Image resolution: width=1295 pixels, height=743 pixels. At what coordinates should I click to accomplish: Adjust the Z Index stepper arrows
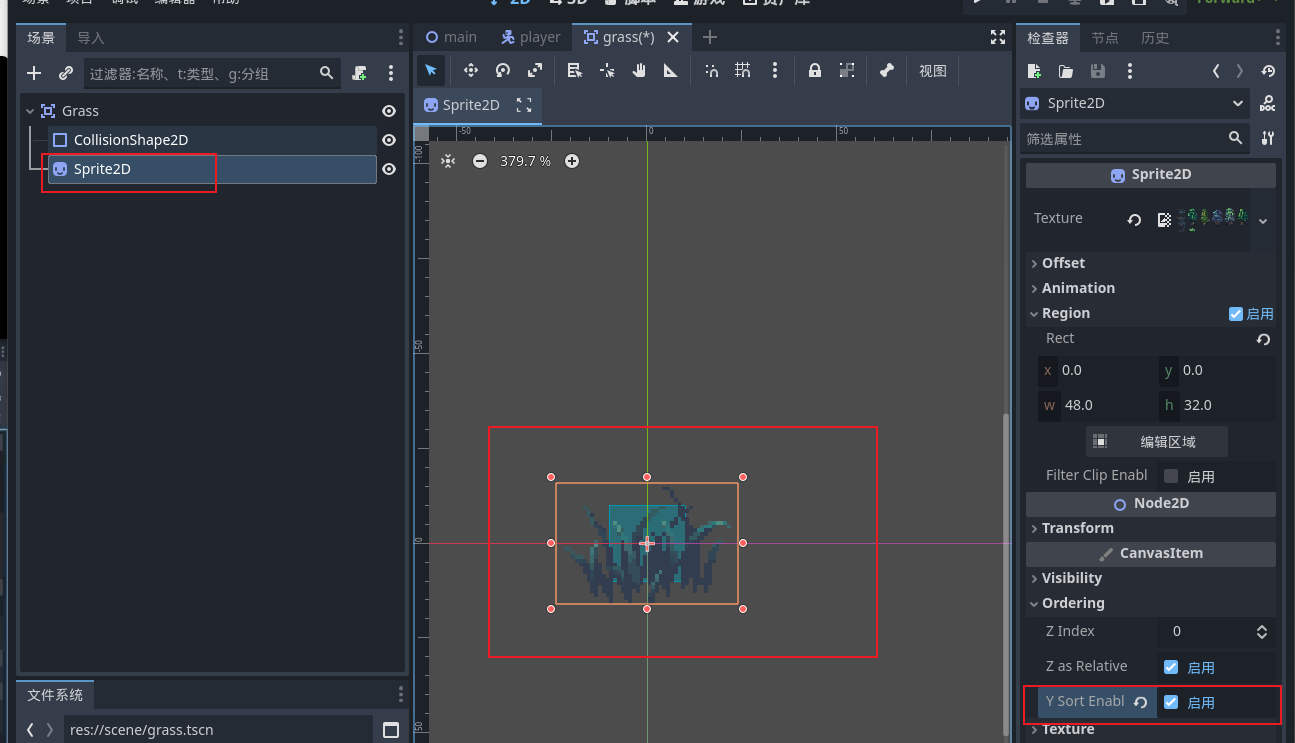click(1262, 632)
